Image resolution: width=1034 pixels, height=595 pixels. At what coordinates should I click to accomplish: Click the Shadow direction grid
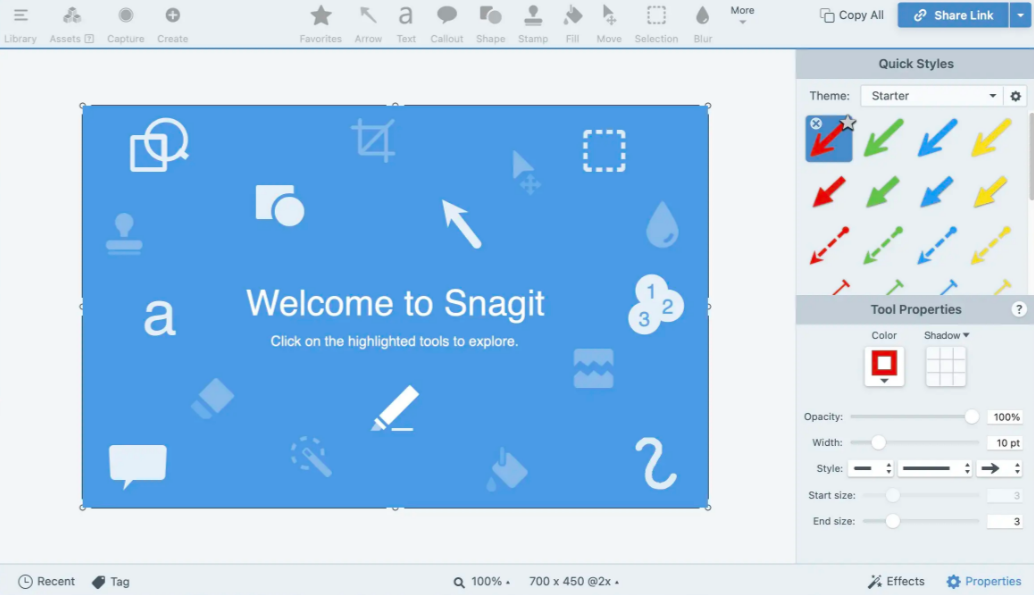tap(946, 366)
